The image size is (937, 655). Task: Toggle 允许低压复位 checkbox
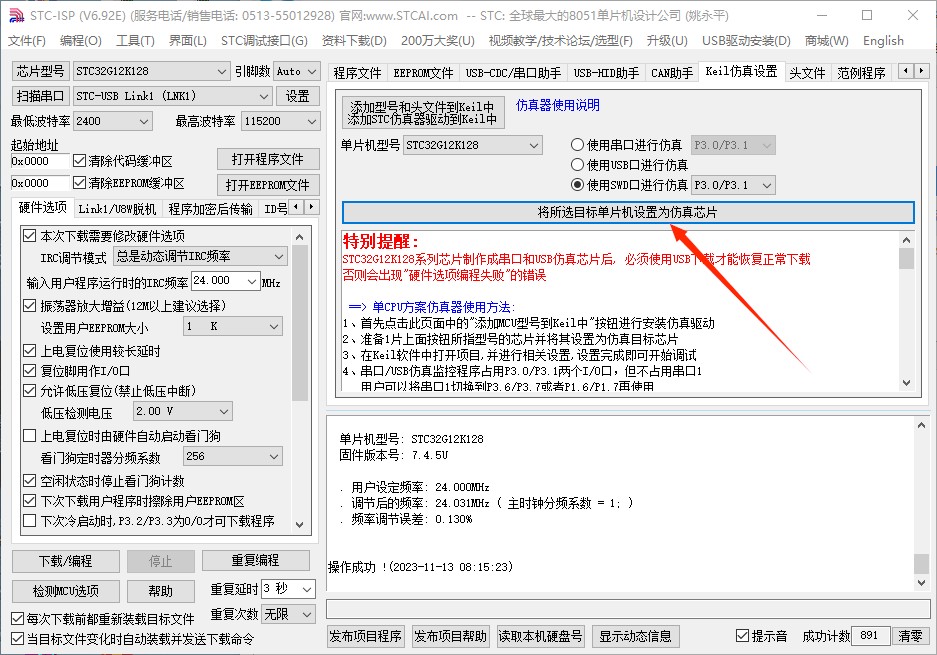[29, 391]
